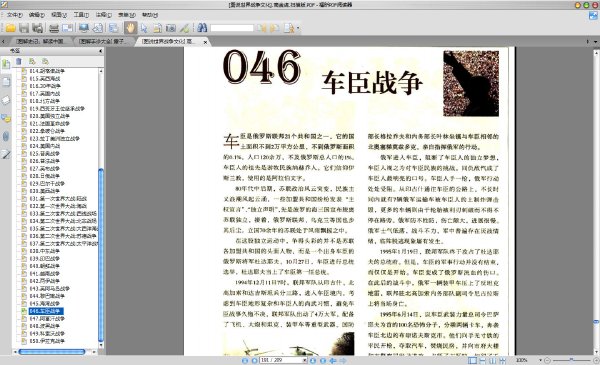Screen dimensions: 600x365
Task: Click the trash Delete bookmark icon
Action: [x=18, y=61]
